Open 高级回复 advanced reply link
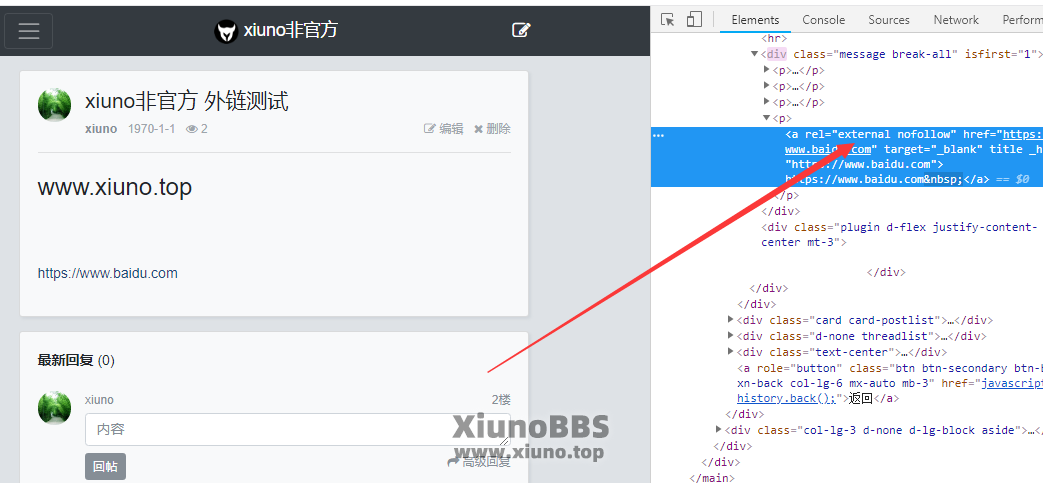Image resolution: width=1043 pixels, height=483 pixels. (479, 462)
